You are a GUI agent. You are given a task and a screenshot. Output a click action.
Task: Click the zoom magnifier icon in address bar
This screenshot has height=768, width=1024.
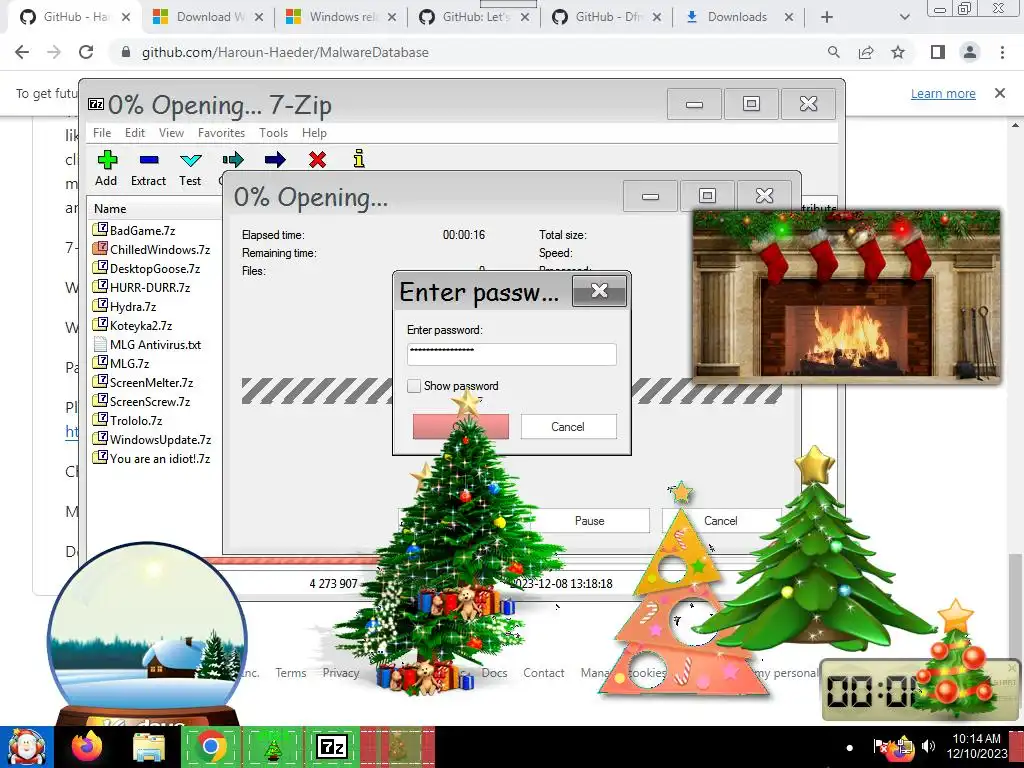tap(834, 52)
